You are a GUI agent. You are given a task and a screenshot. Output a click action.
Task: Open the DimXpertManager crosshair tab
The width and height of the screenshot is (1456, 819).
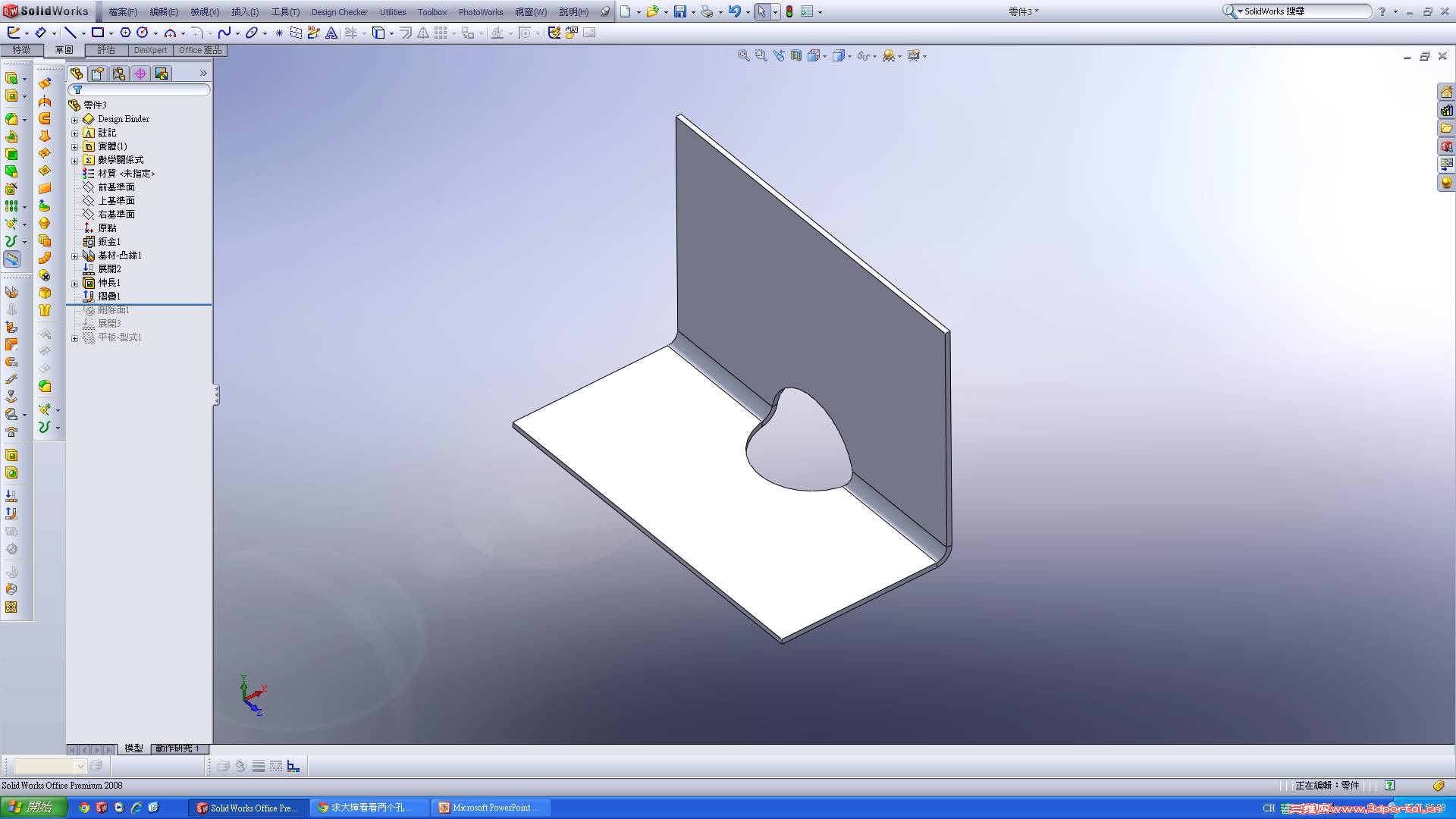[x=140, y=74]
